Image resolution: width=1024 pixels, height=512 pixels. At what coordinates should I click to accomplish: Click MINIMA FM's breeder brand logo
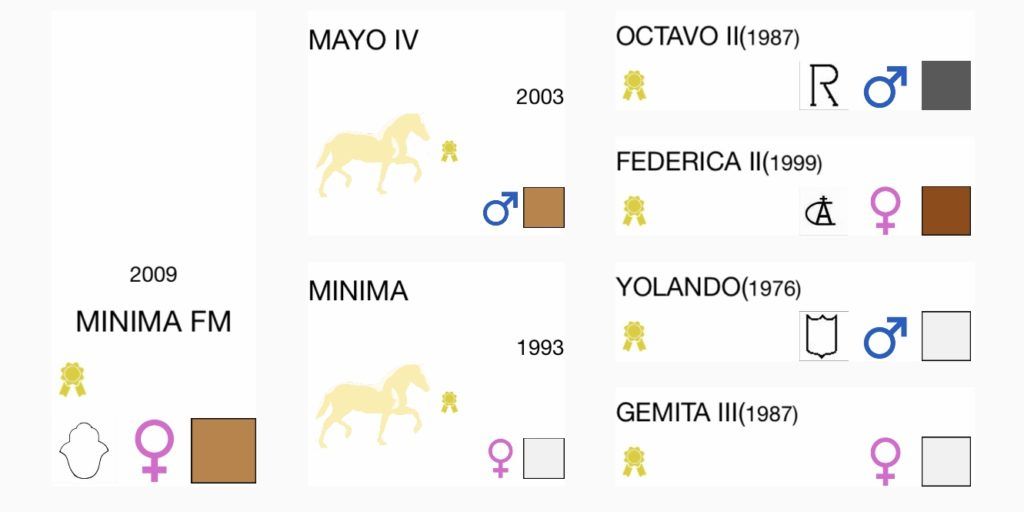point(84,451)
